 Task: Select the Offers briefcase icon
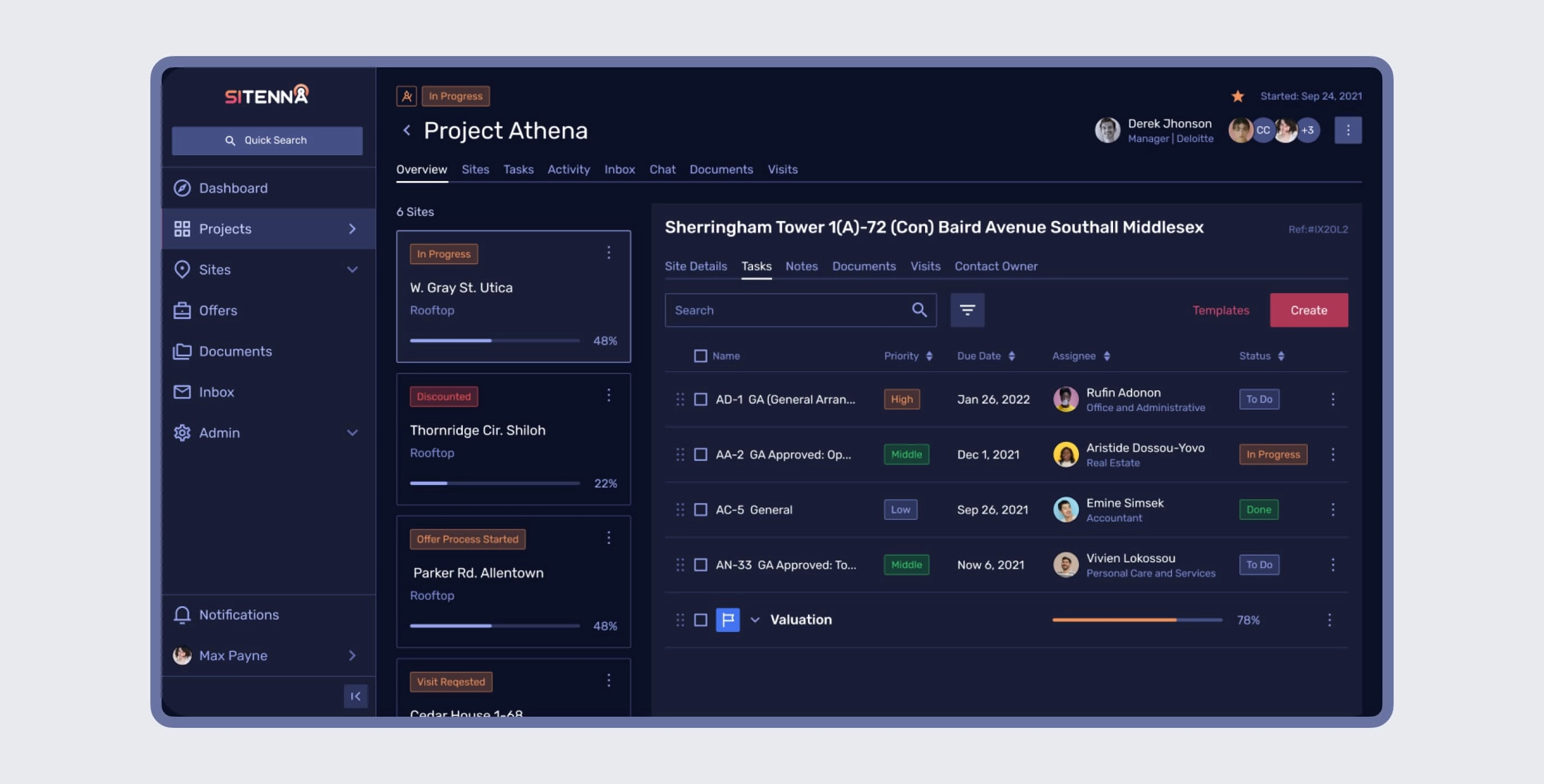182,310
